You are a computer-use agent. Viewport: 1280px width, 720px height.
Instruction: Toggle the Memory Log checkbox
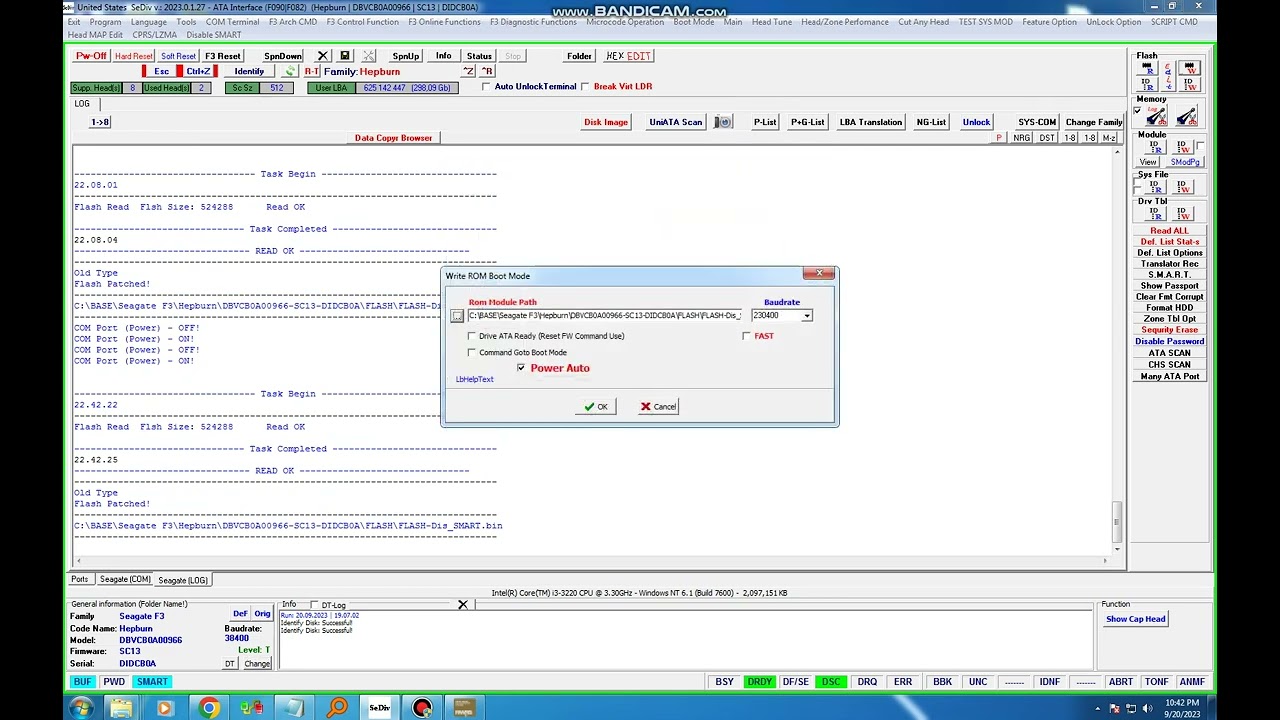point(1137,110)
